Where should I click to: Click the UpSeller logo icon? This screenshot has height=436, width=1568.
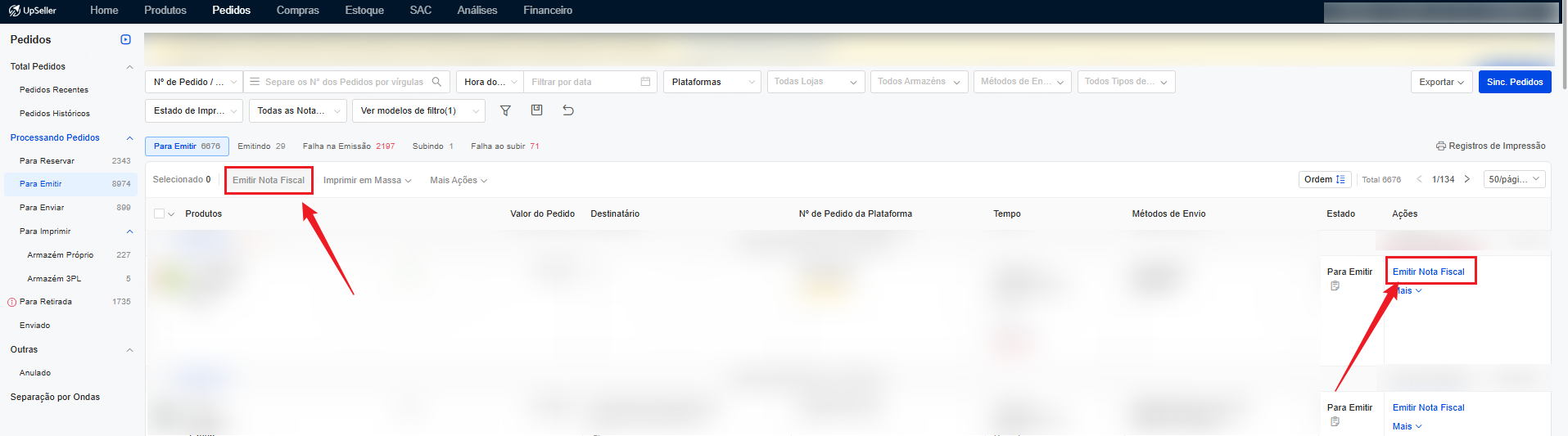14,11
